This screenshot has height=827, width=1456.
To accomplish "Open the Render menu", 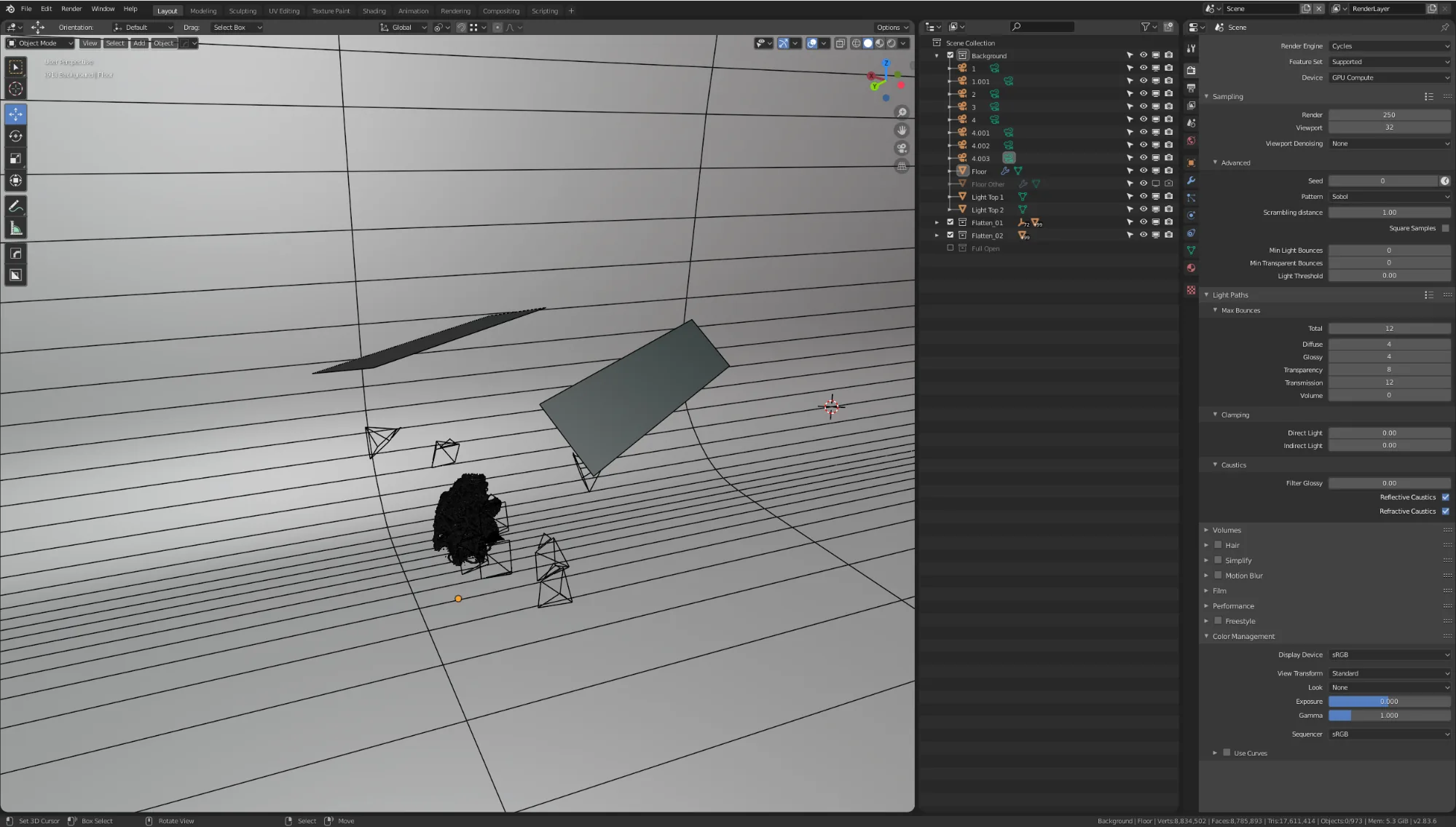I will [71, 9].
